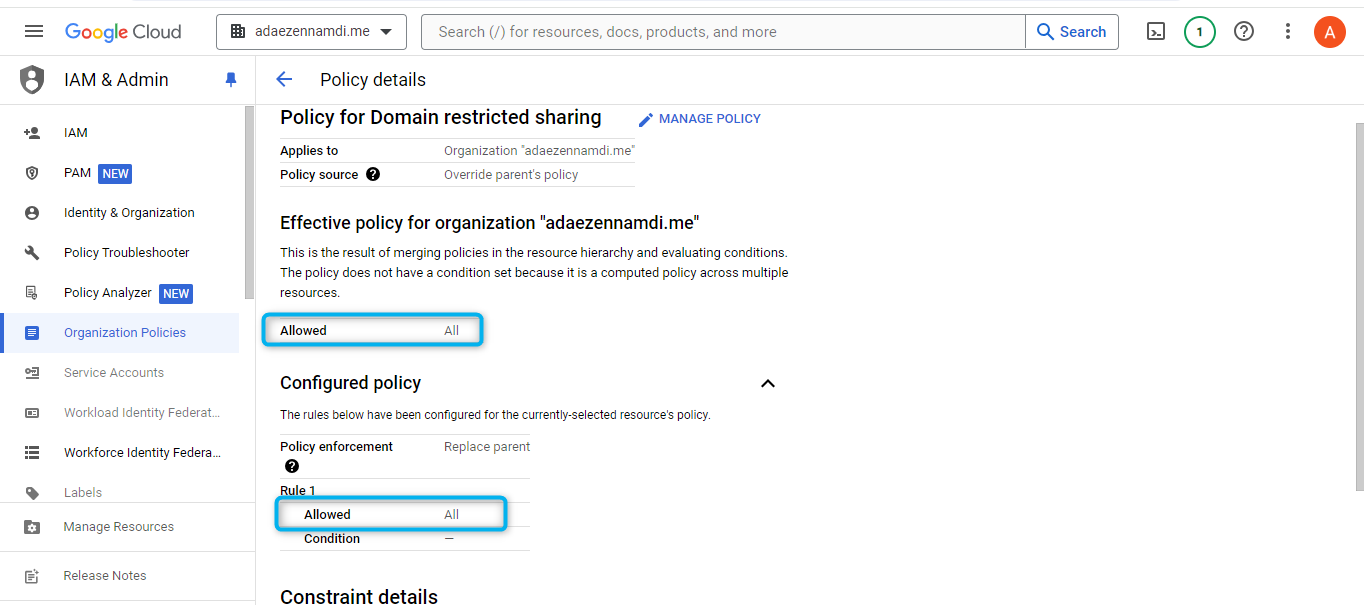Screen dimensions: 1364x605
Task: Click the blue Search button
Action: pos(1071,32)
